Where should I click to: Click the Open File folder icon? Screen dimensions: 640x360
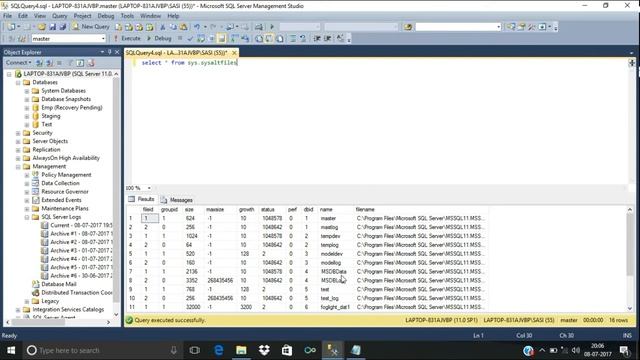[42, 27]
